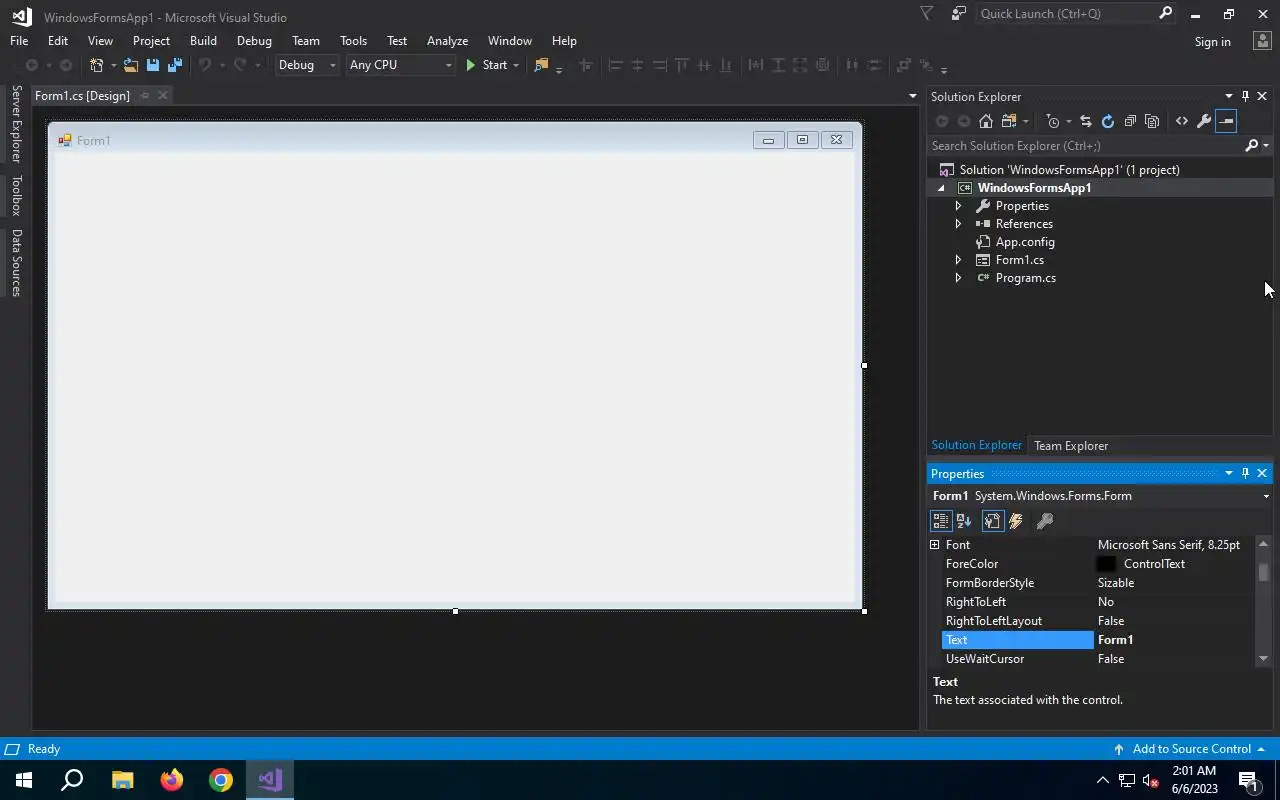Click the pin on Form1.cs [Design] tab

(x=145, y=95)
